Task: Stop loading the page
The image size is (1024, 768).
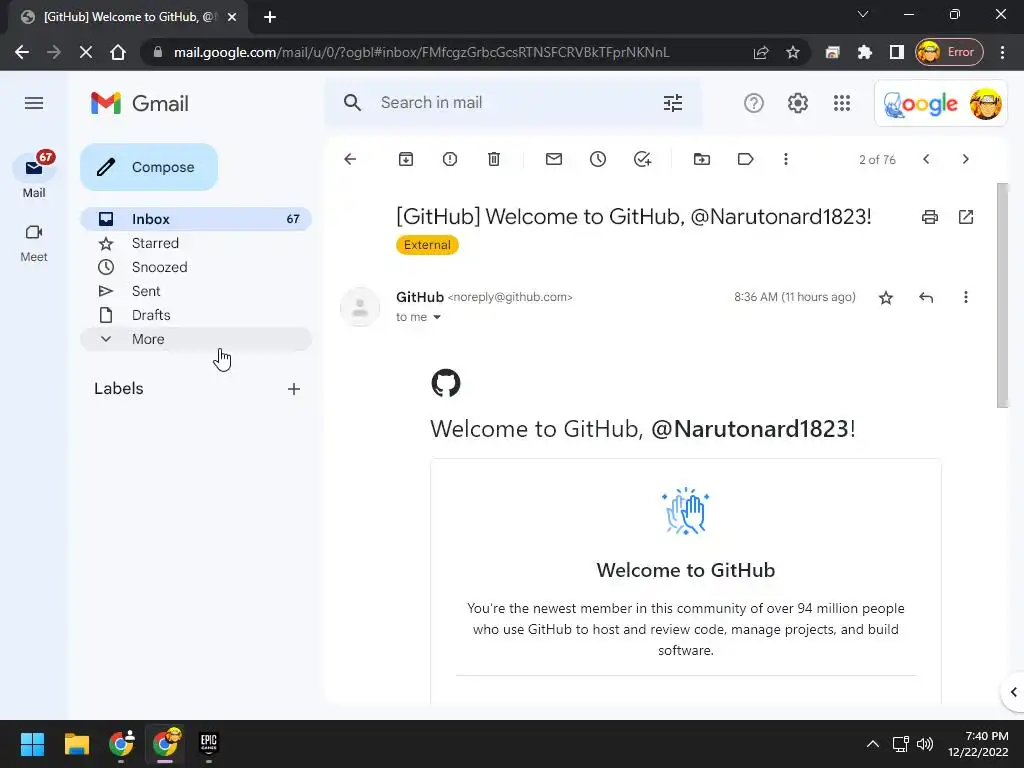Action: 86,52
